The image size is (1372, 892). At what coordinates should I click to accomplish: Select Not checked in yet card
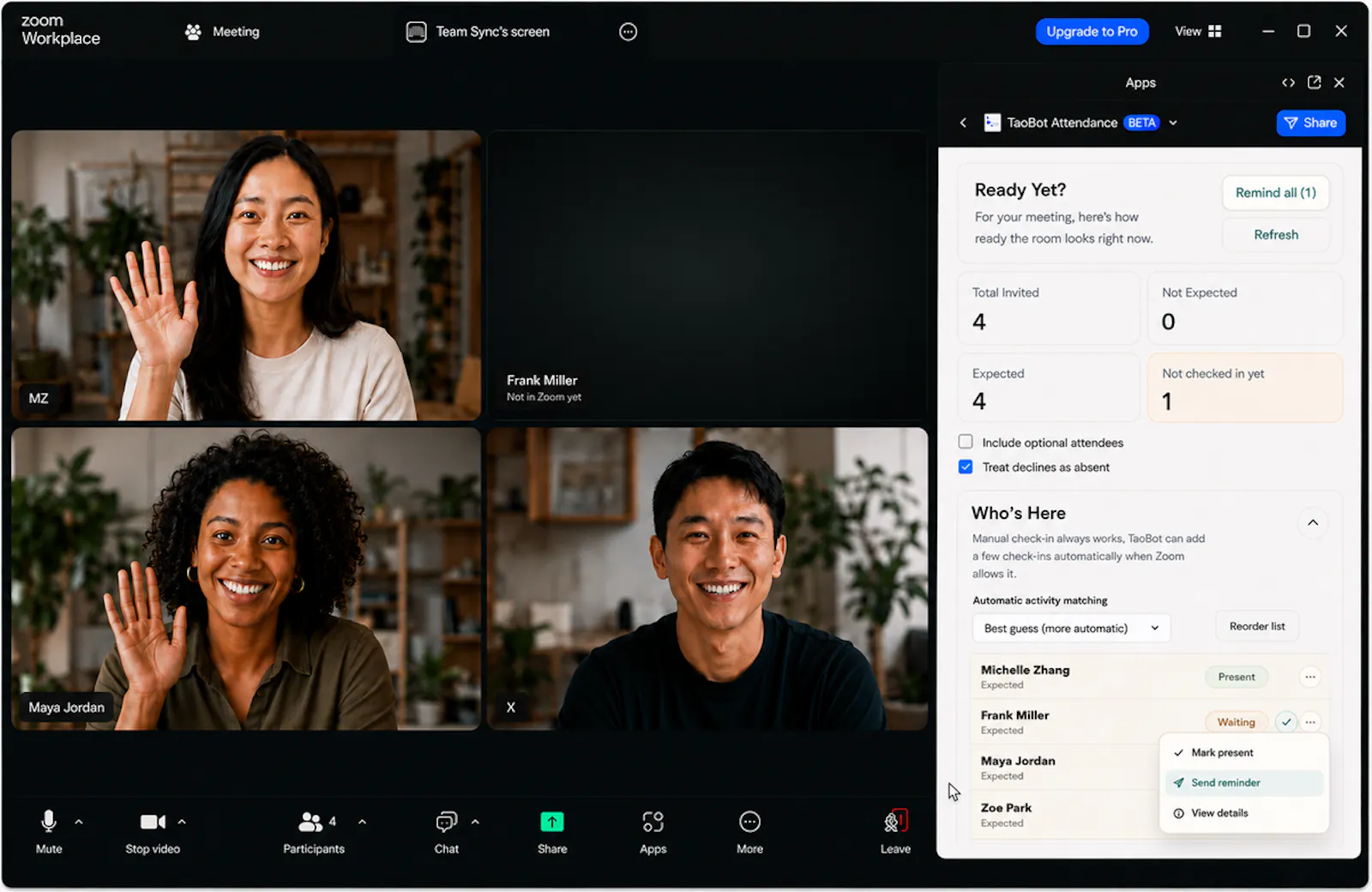coord(1244,388)
